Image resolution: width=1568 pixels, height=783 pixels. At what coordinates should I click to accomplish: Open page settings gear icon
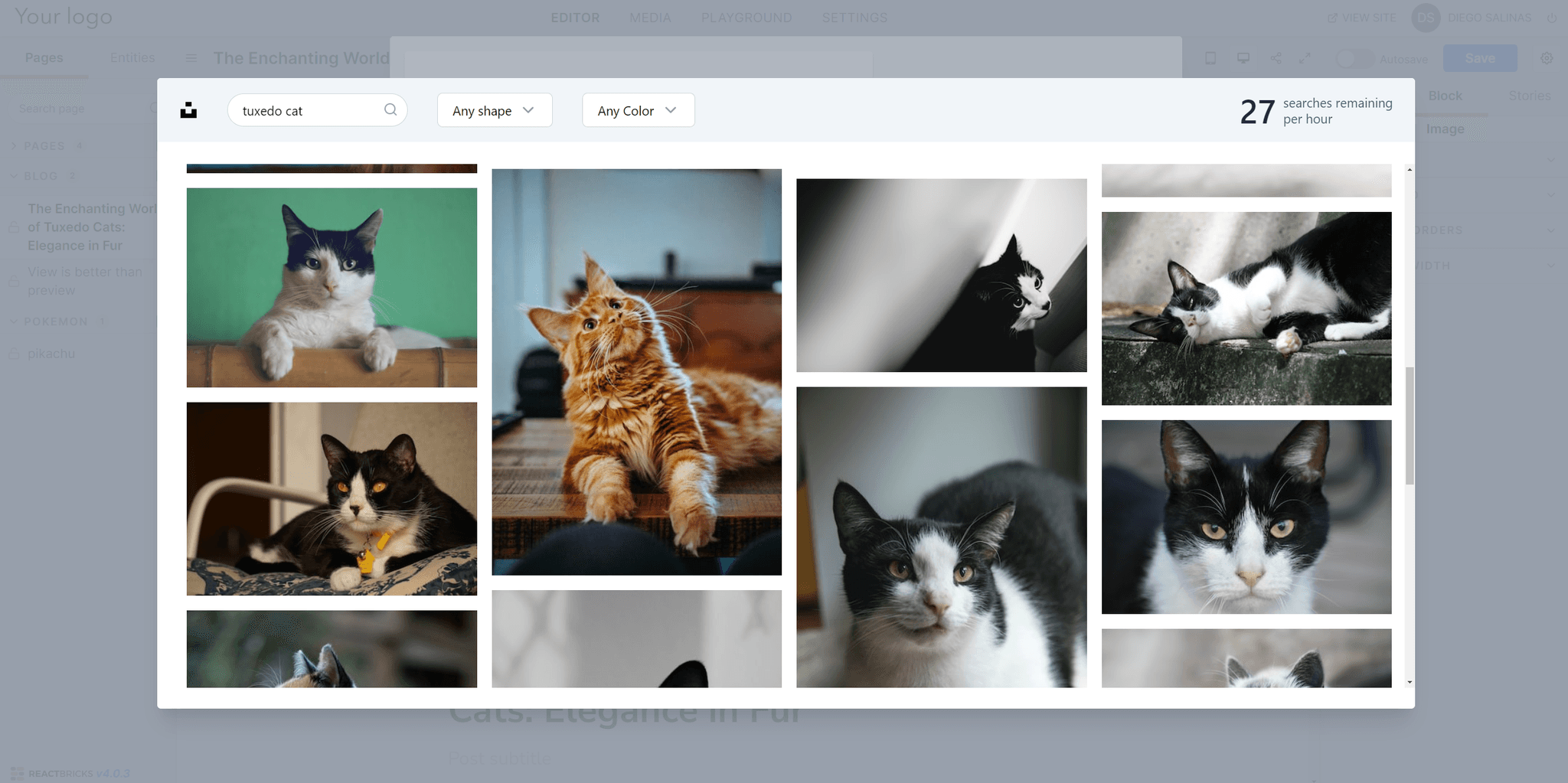click(x=1547, y=58)
